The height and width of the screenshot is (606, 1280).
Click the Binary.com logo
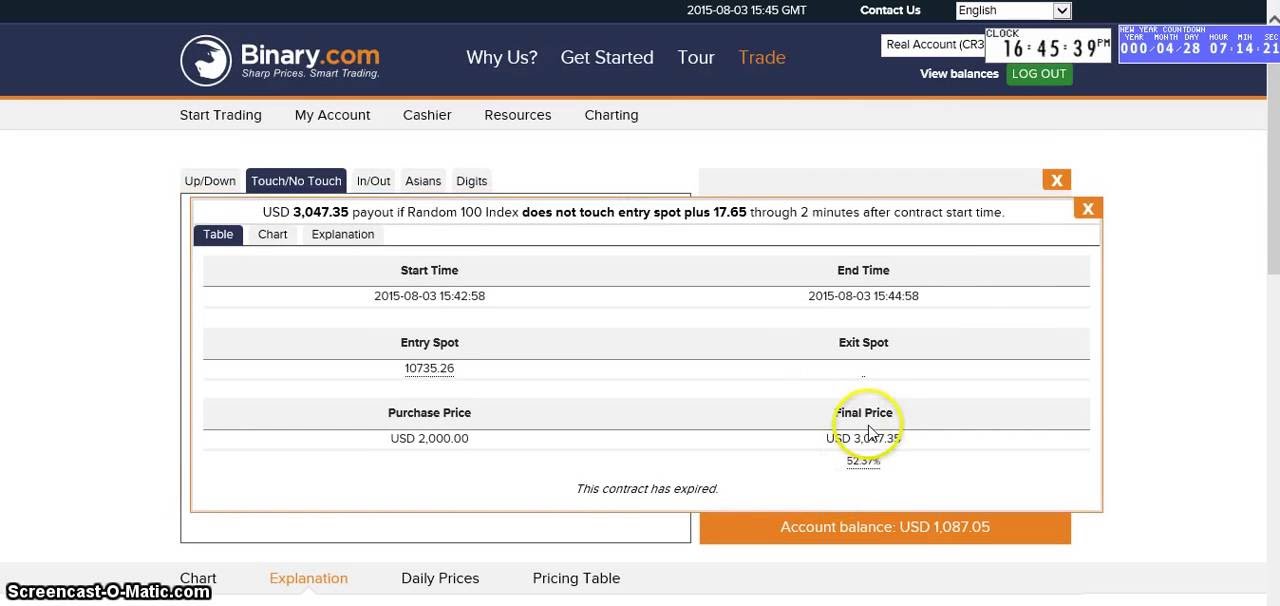click(x=279, y=59)
